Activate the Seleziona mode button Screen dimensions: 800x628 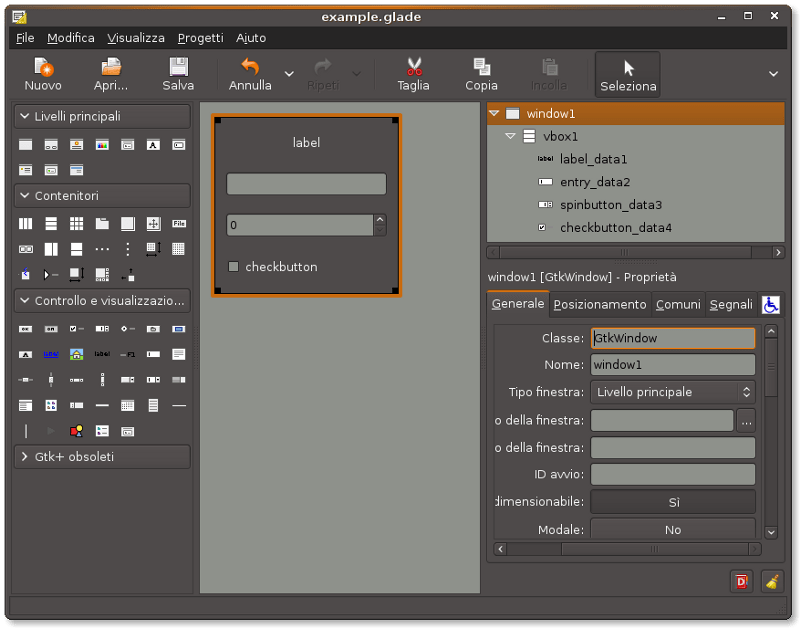(627, 74)
